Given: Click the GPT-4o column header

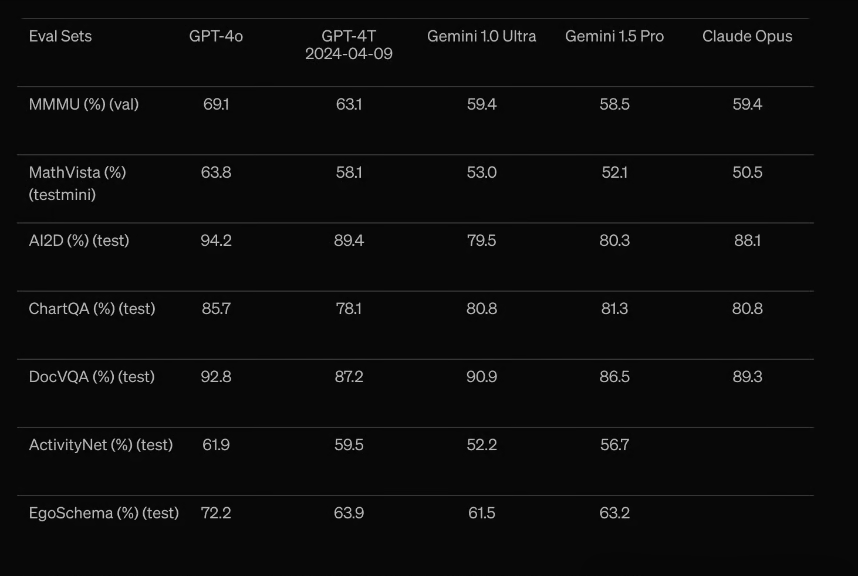Looking at the screenshot, I should pos(216,36).
